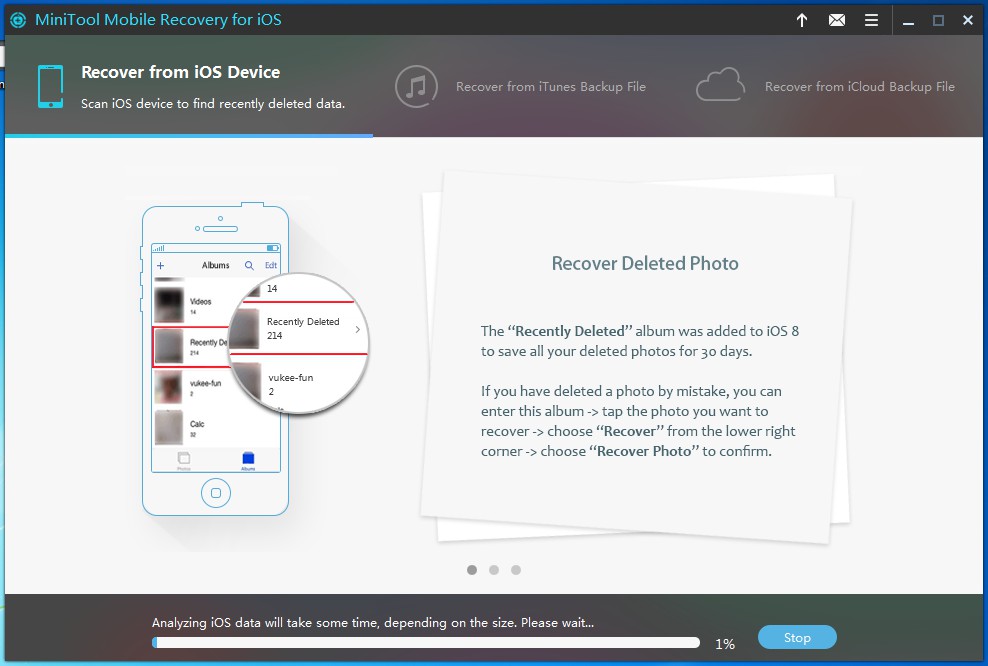Click the plus icon in phone illustration

coord(161,265)
